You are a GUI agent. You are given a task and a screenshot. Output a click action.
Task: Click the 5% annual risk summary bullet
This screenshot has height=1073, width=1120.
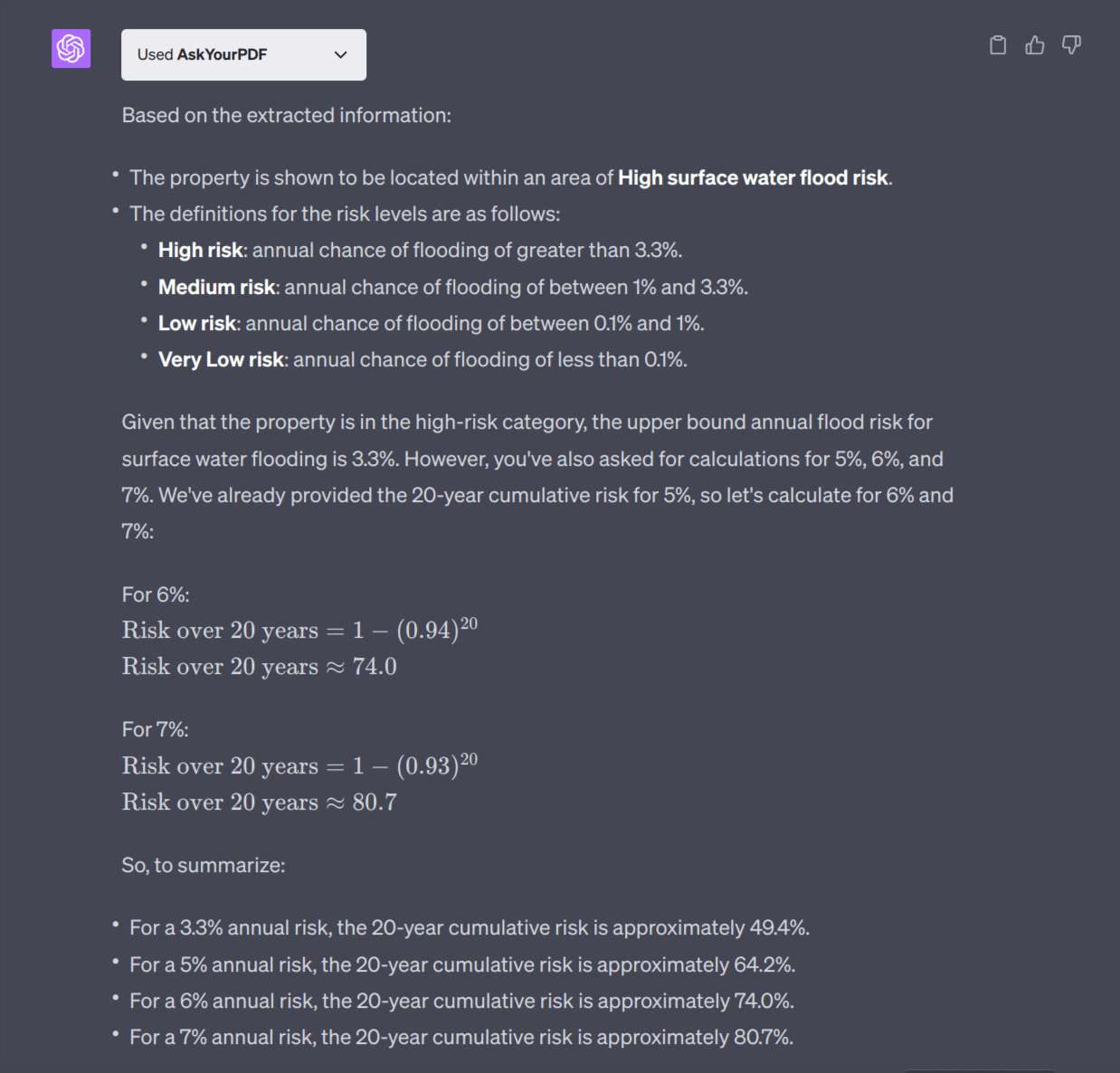coord(461,965)
